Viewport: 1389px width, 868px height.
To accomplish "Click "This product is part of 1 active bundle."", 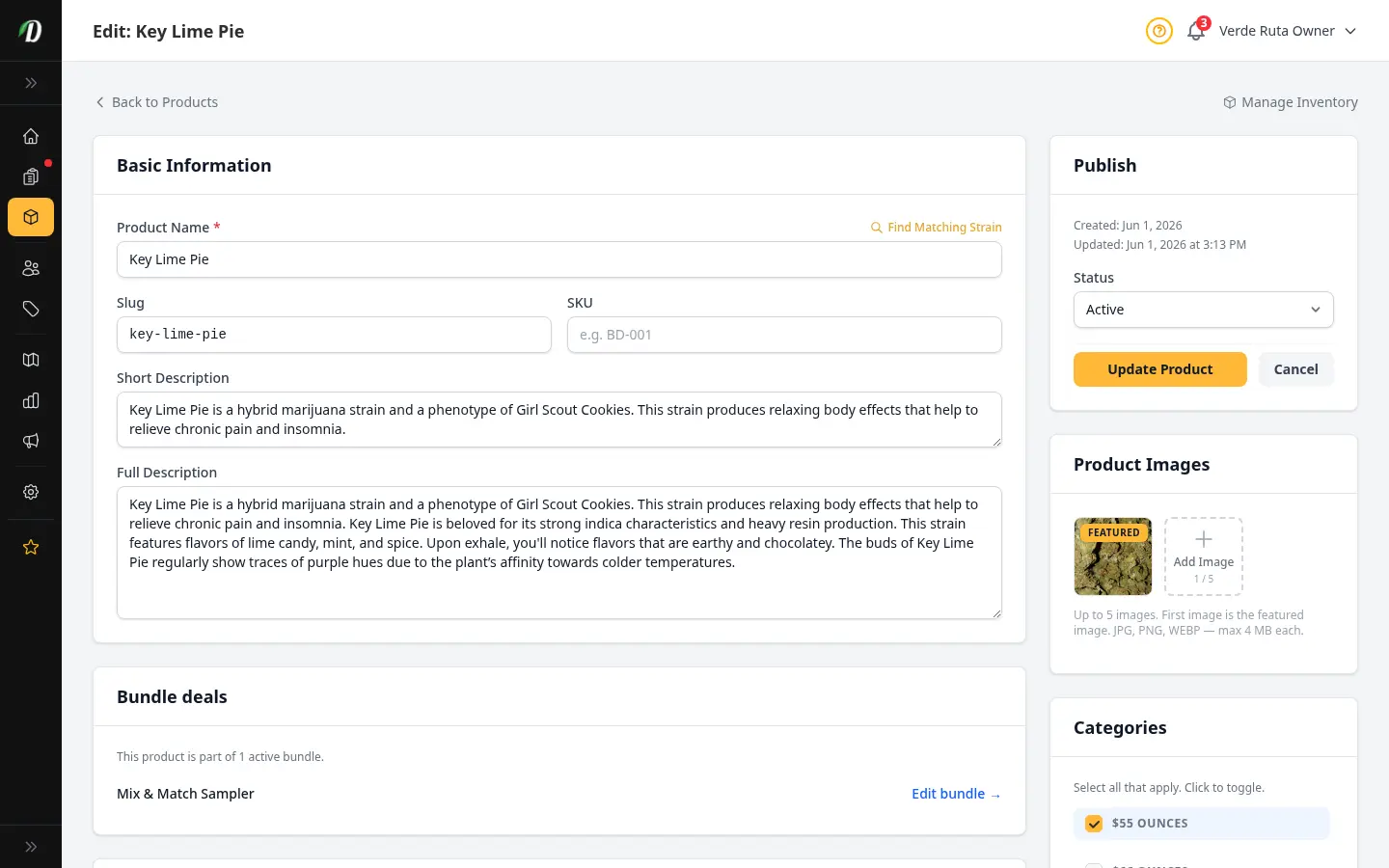I will (x=220, y=757).
